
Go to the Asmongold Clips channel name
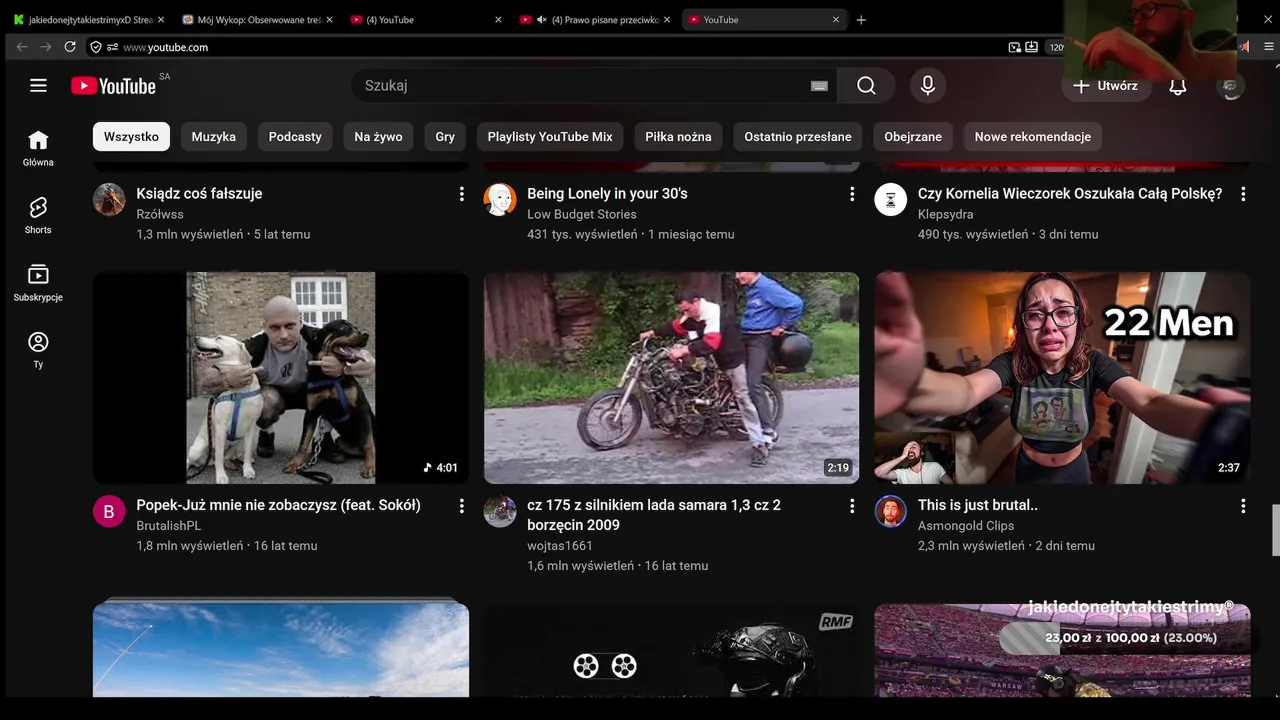coord(966,526)
